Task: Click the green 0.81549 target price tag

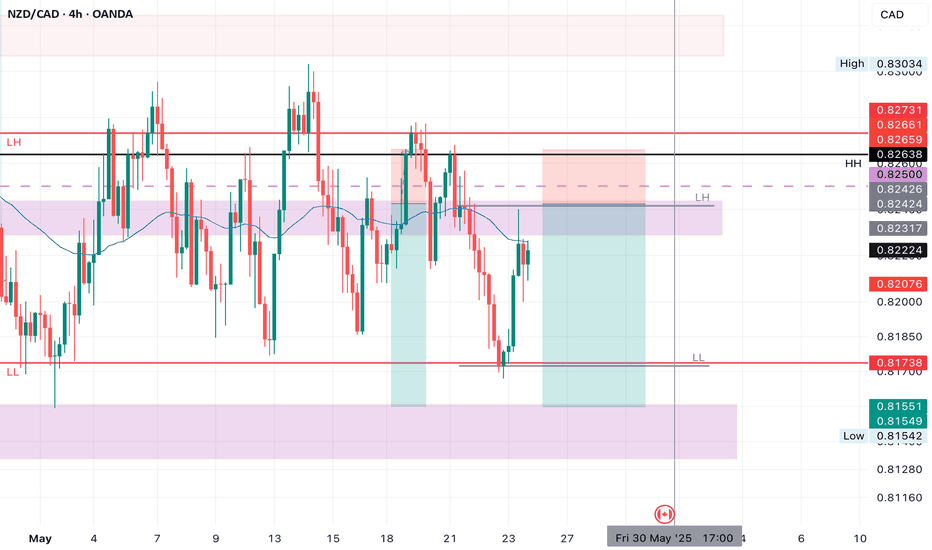Action: point(898,421)
